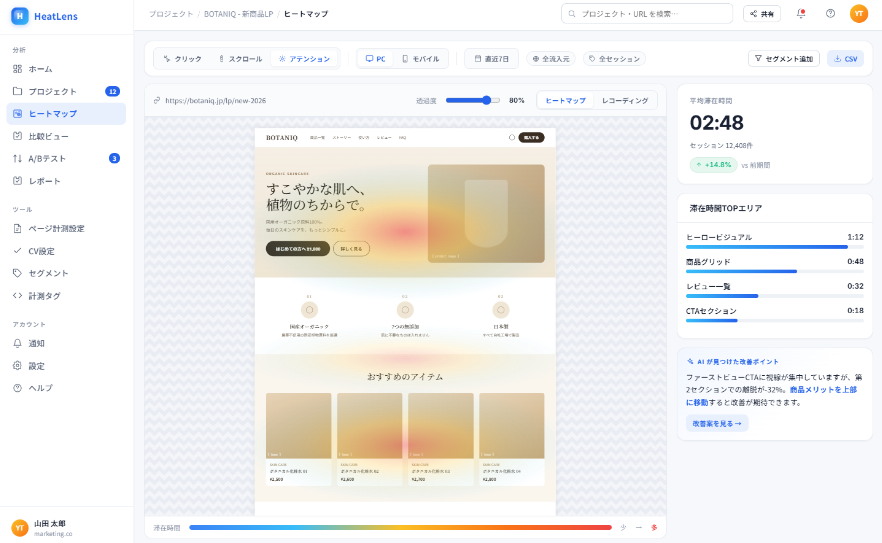Open the 全セッション session filter

[x=614, y=59]
